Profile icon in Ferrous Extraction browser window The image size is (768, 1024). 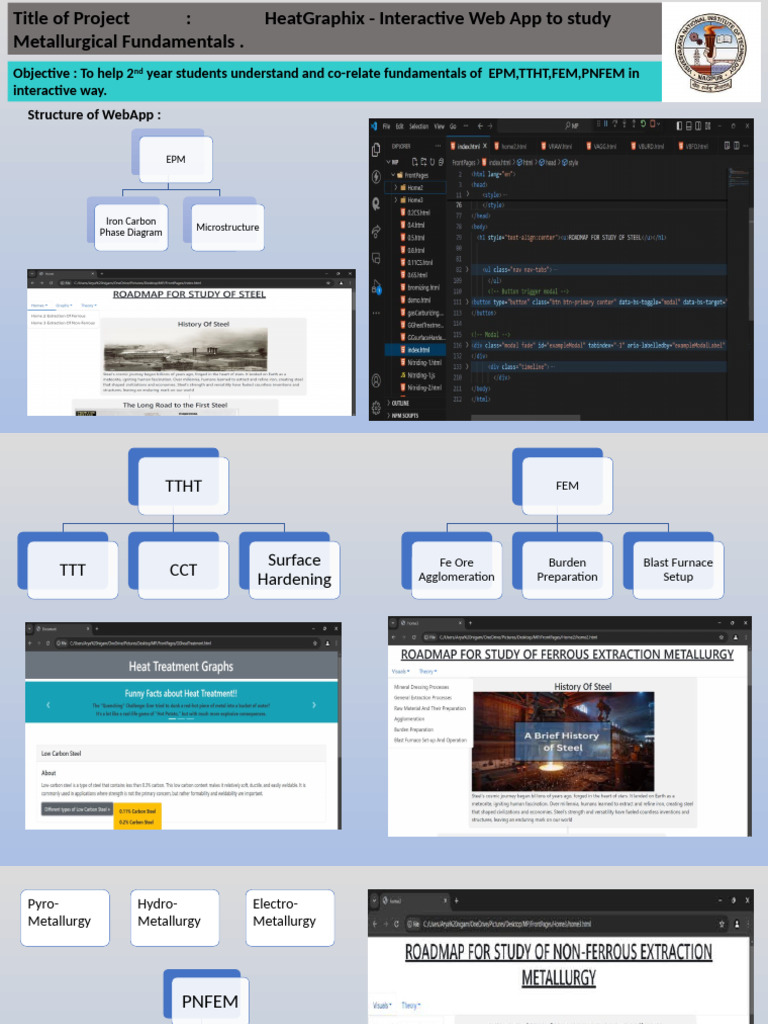735,637
